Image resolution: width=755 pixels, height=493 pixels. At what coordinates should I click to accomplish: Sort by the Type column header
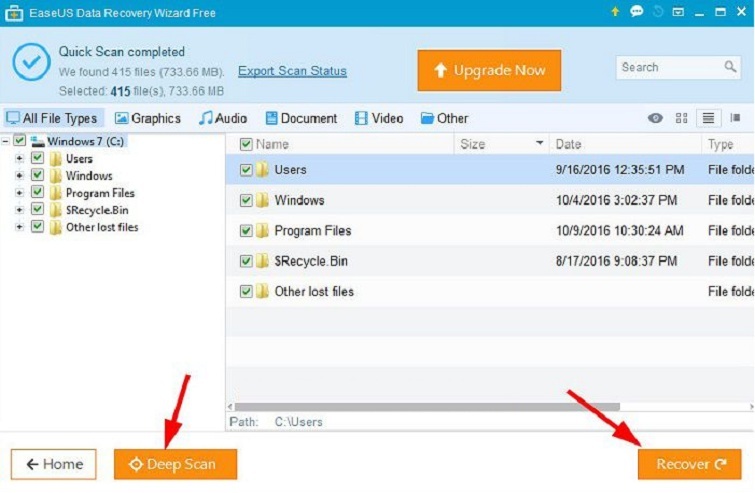tap(720, 144)
